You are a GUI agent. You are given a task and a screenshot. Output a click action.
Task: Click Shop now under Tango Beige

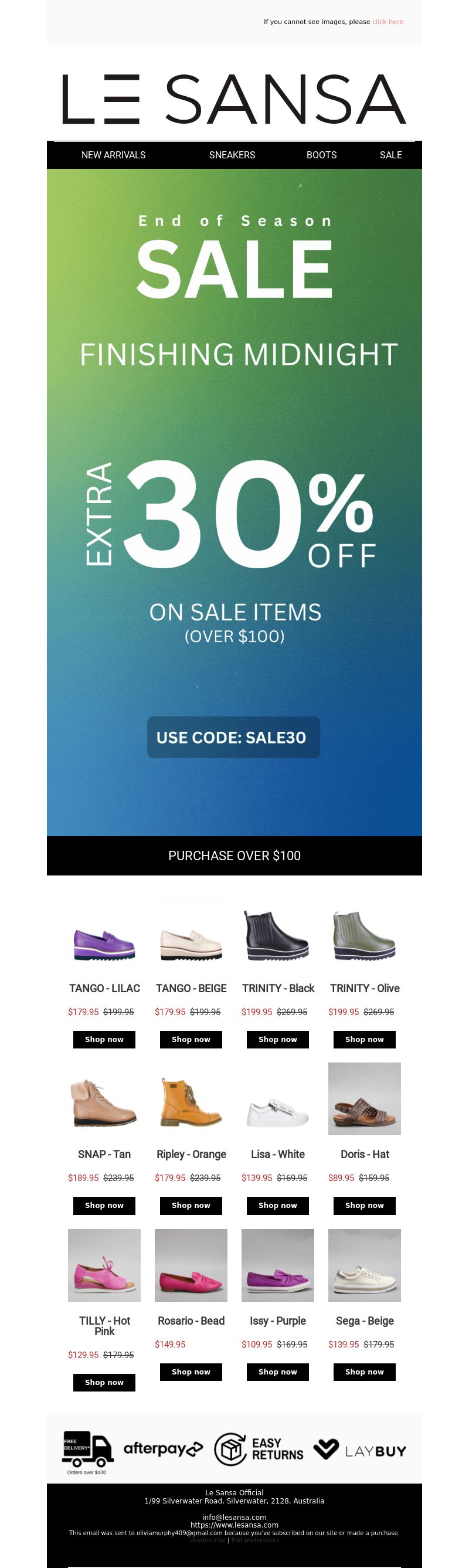(x=191, y=1039)
